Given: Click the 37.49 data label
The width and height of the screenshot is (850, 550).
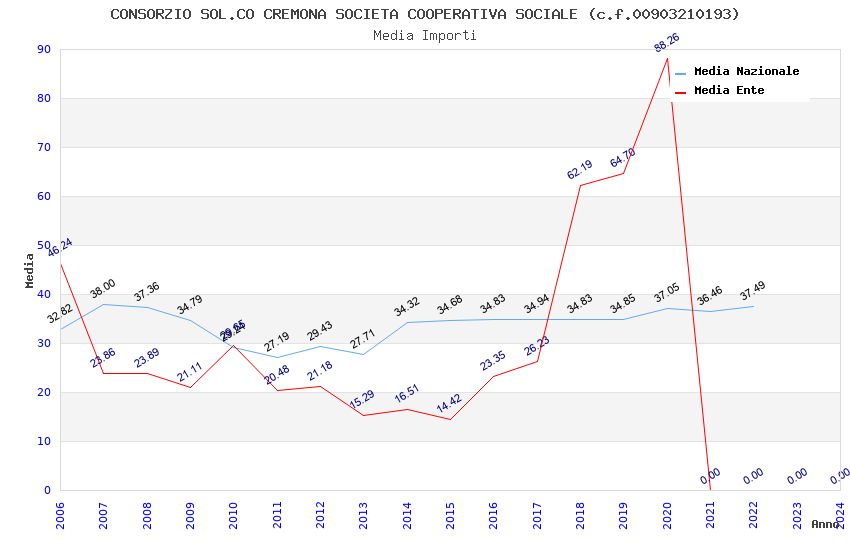Looking at the screenshot, I should click(x=753, y=291).
